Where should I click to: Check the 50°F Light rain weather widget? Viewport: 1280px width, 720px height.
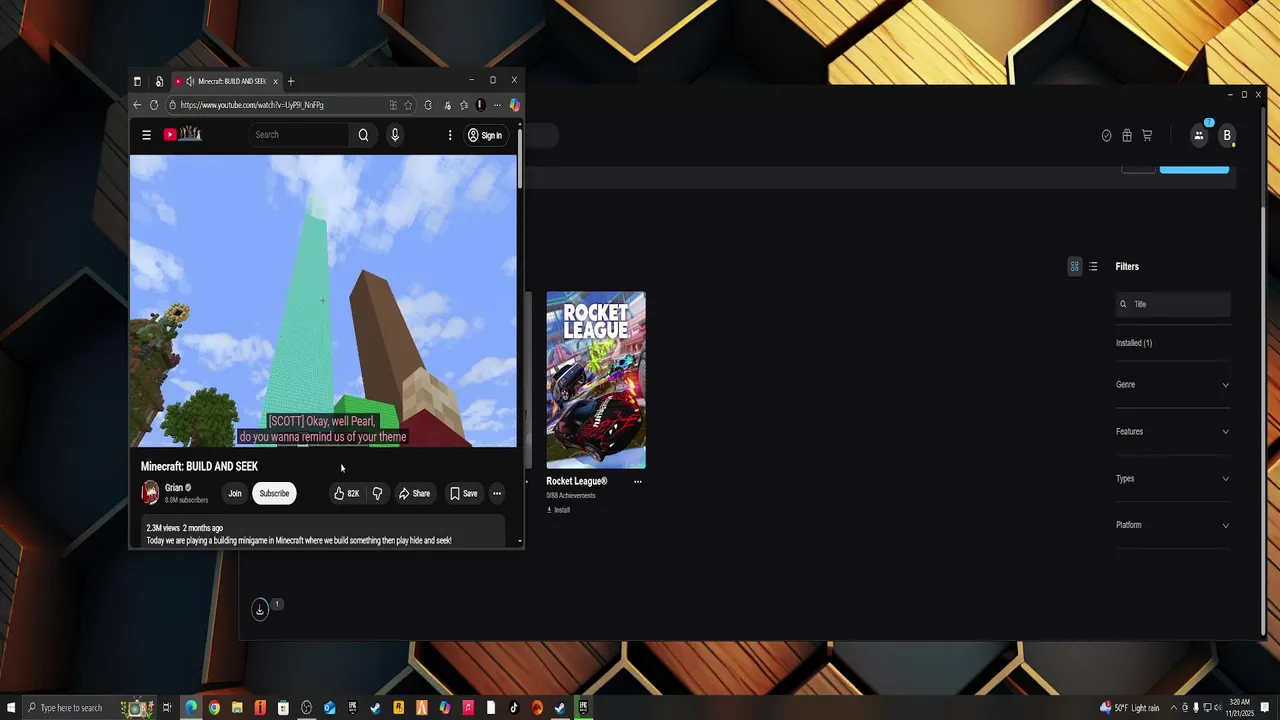[x=1130, y=708]
